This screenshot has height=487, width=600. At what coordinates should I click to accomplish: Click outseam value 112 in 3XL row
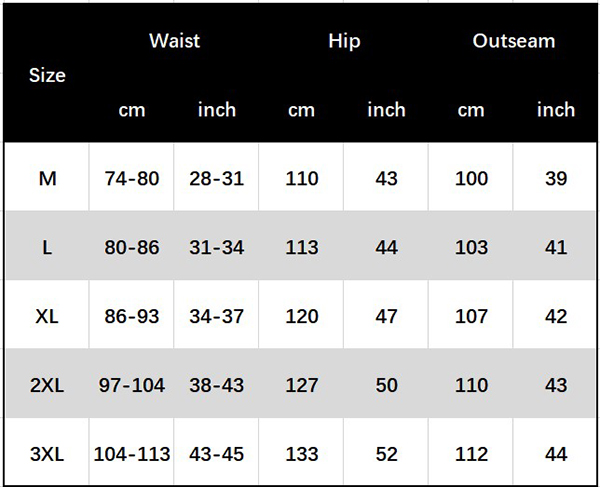pos(471,453)
